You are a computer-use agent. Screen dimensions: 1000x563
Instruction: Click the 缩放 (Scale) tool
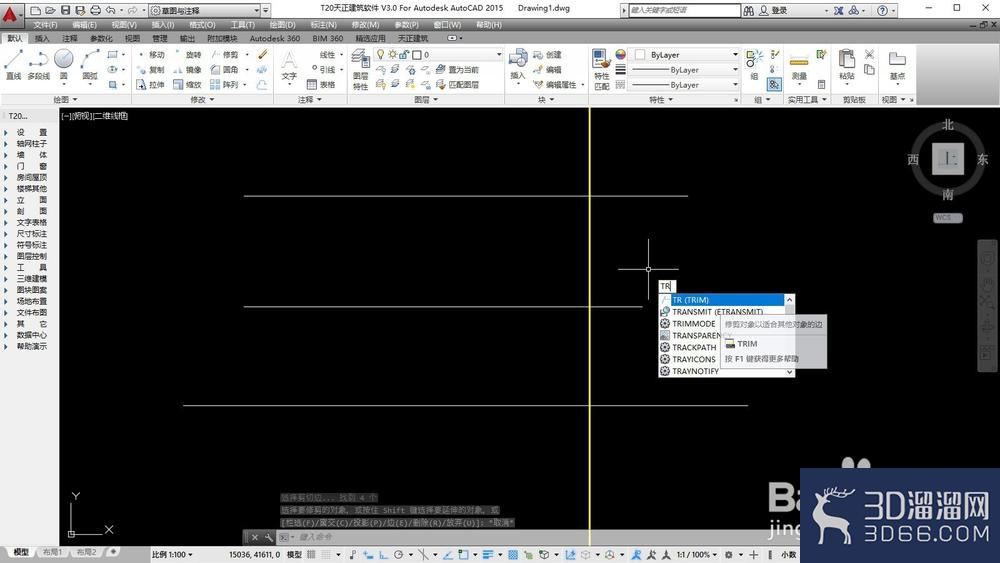click(188, 84)
